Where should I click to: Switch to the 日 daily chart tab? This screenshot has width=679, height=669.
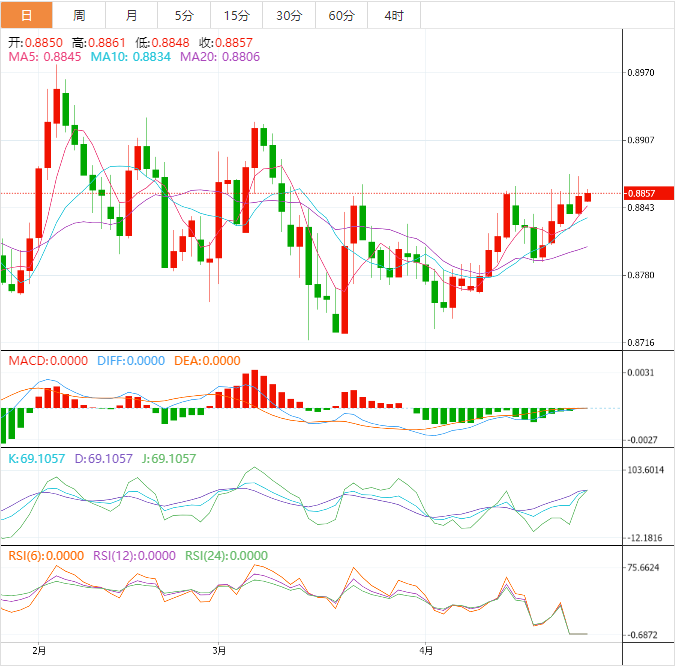pos(26,16)
